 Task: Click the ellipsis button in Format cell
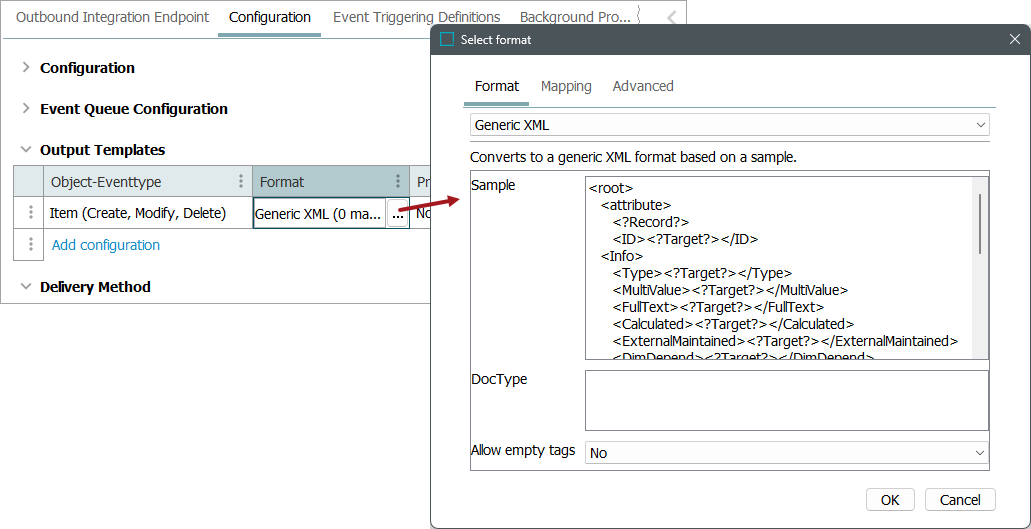click(397, 214)
